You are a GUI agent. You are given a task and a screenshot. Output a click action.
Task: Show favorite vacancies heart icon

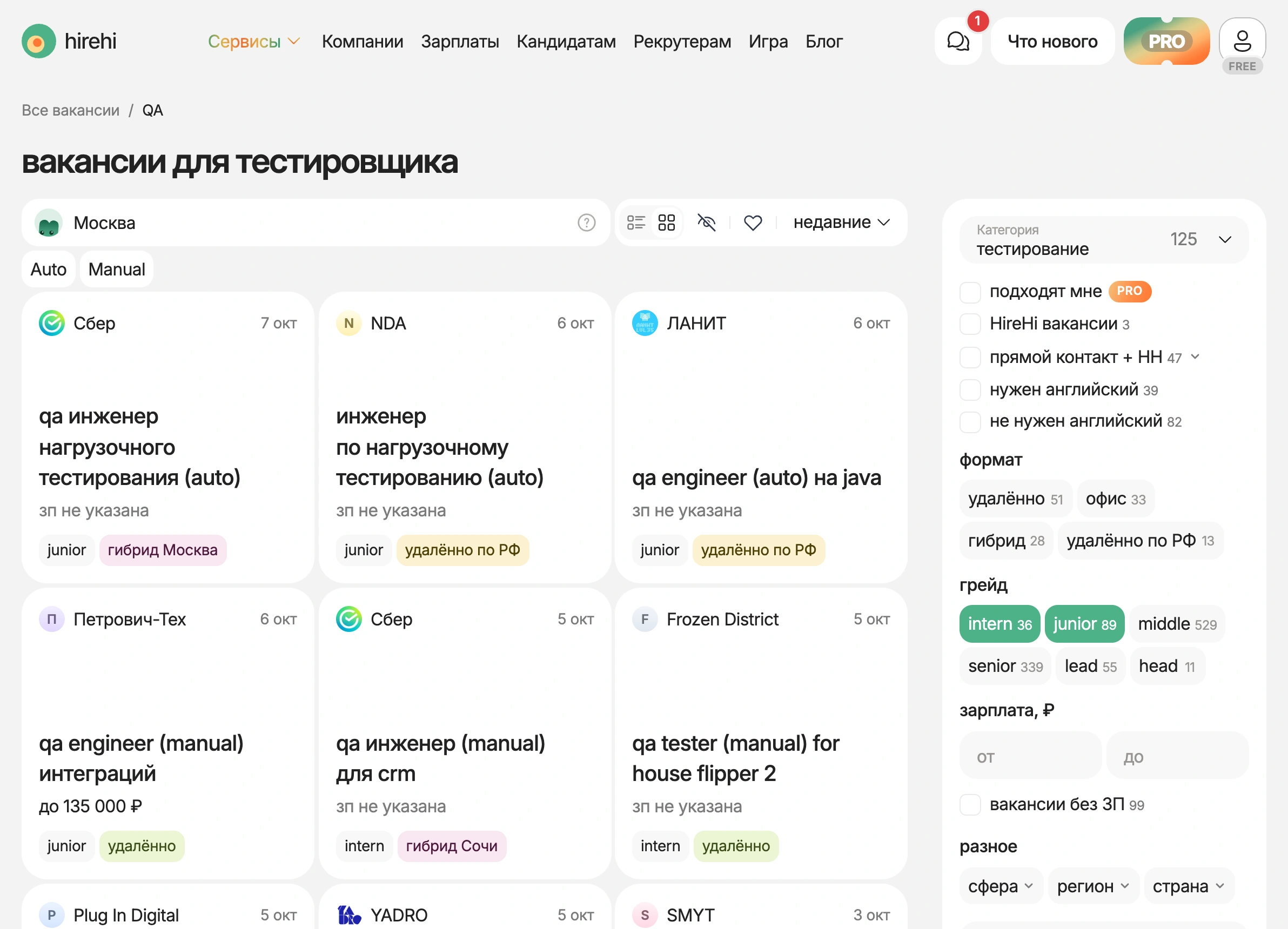click(x=753, y=223)
